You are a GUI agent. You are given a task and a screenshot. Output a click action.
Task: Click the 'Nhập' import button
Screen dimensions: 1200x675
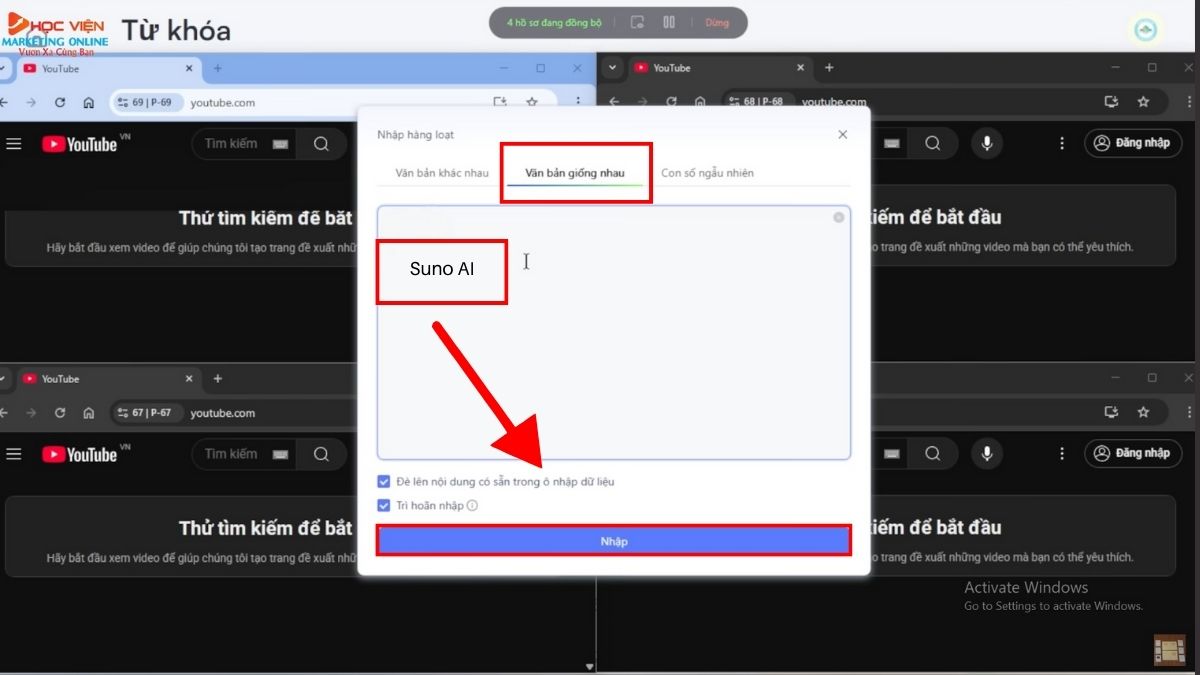pos(613,540)
